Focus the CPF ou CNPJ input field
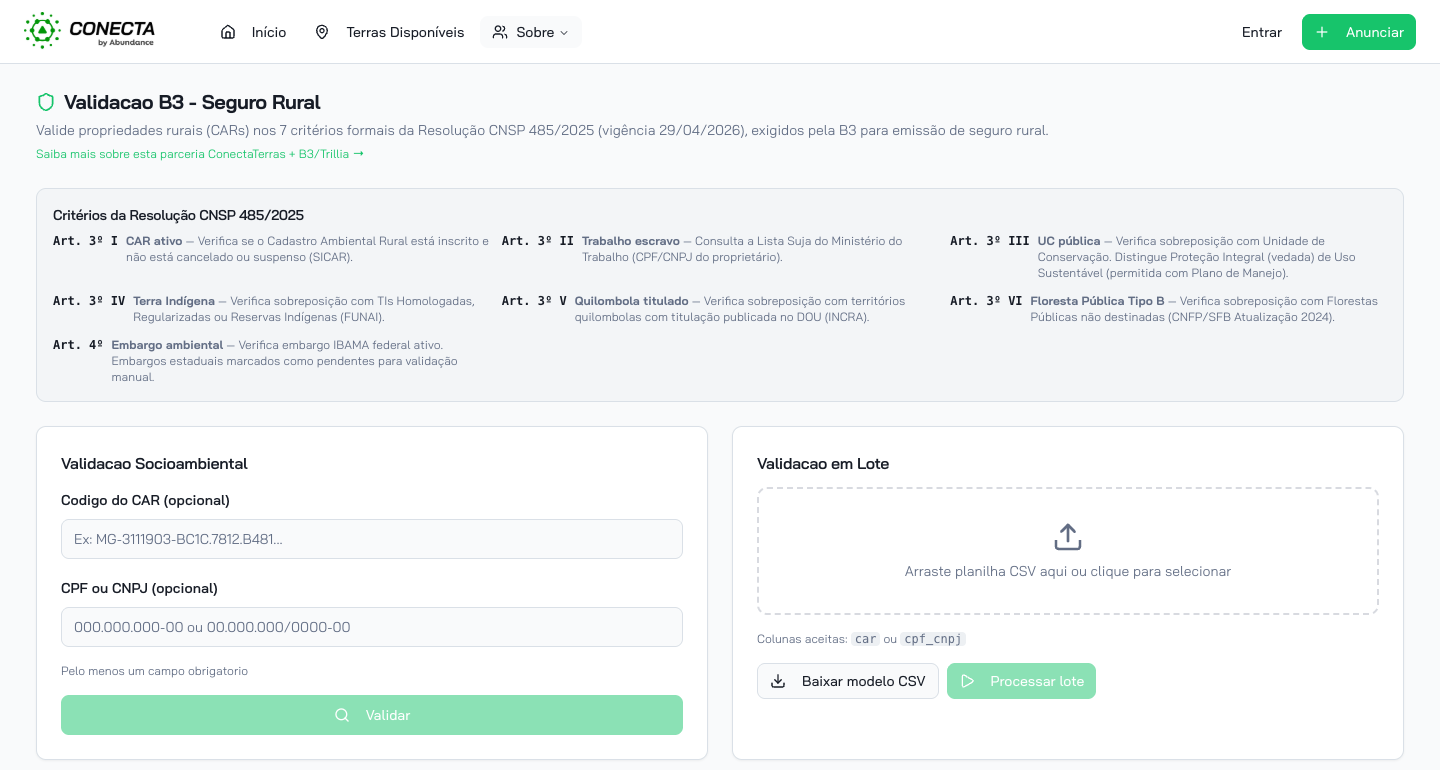Image resolution: width=1440 pixels, height=770 pixels. [372, 627]
